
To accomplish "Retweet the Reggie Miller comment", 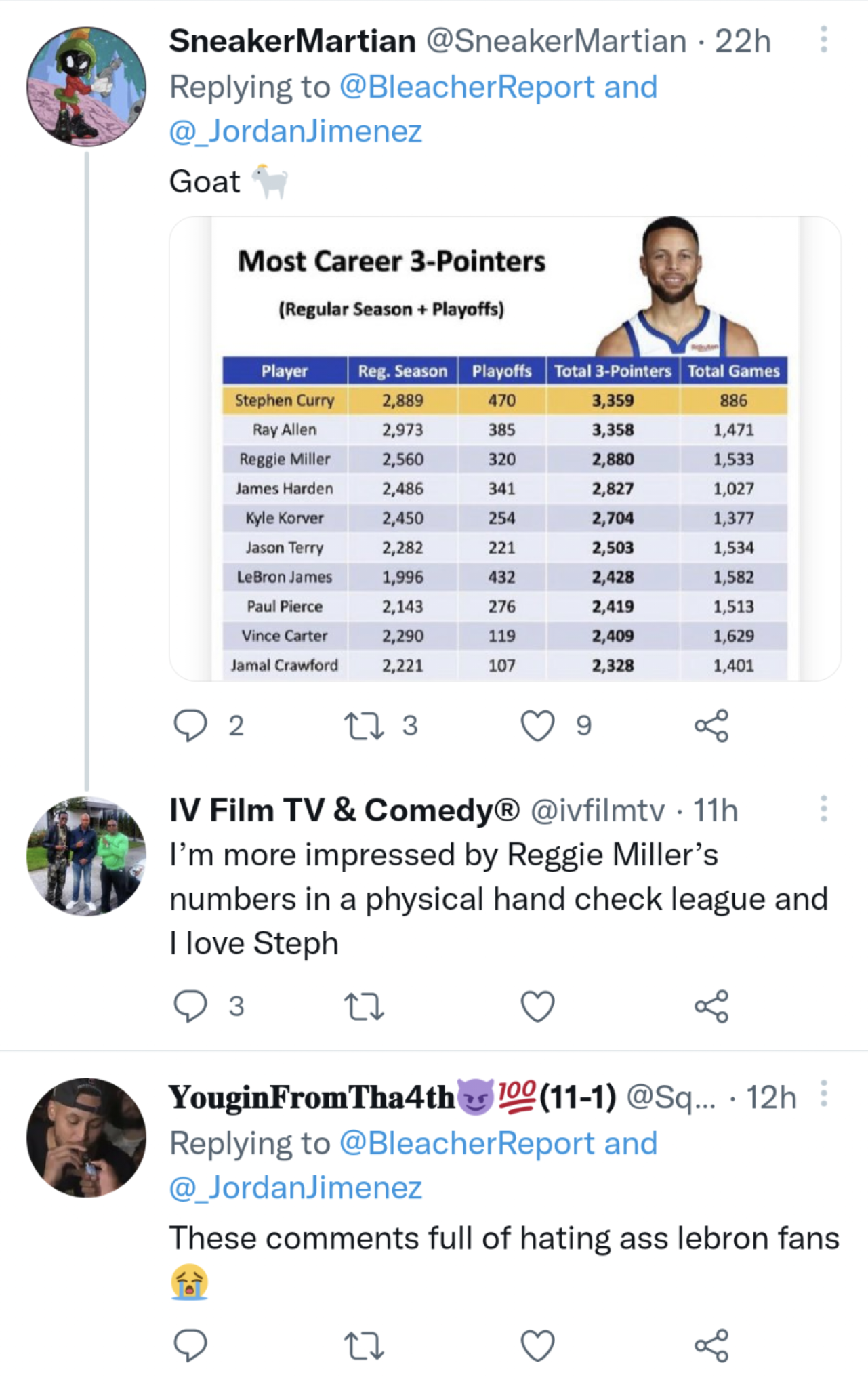I will click(x=365, y=1006).
